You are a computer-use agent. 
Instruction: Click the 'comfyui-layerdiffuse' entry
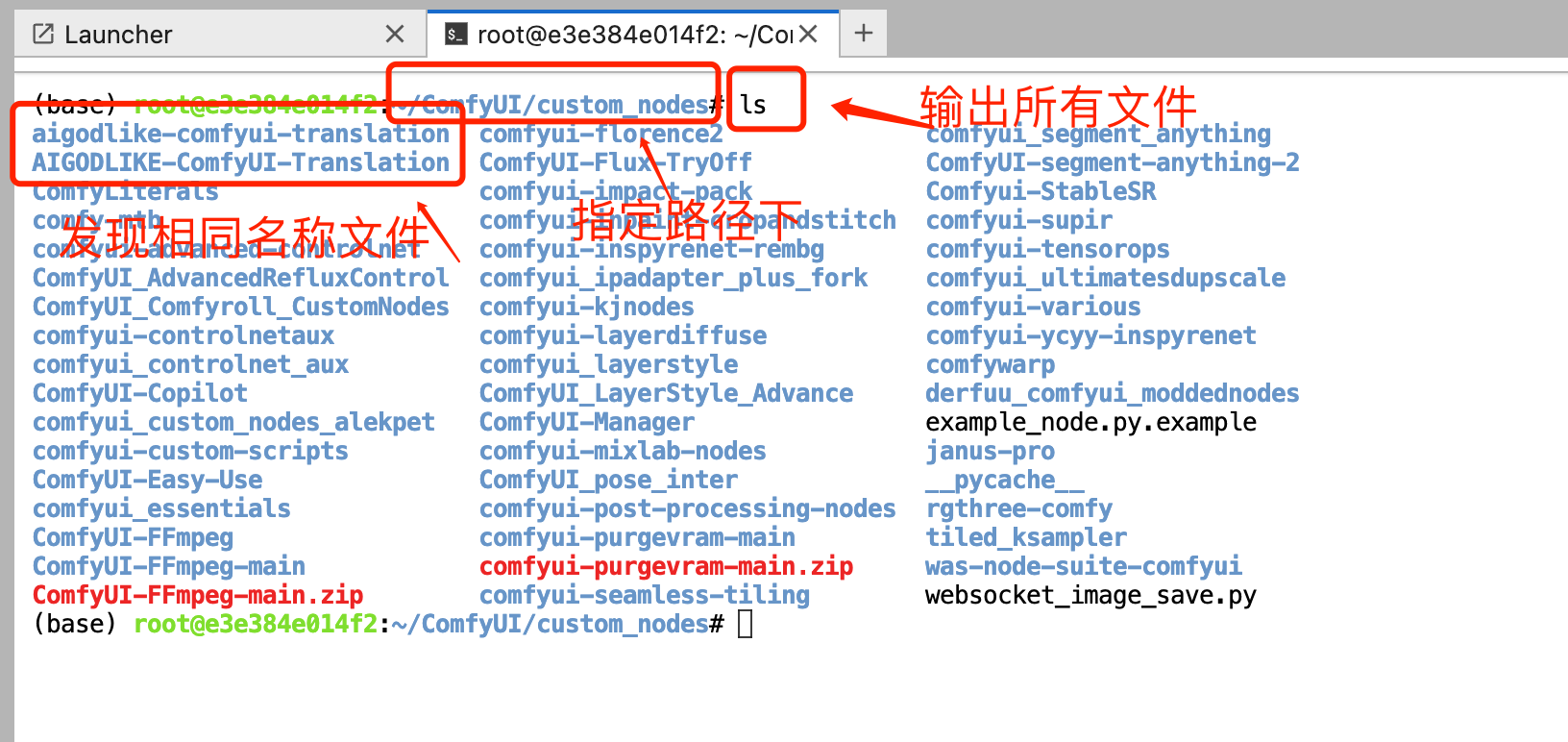tap(624, 335)
